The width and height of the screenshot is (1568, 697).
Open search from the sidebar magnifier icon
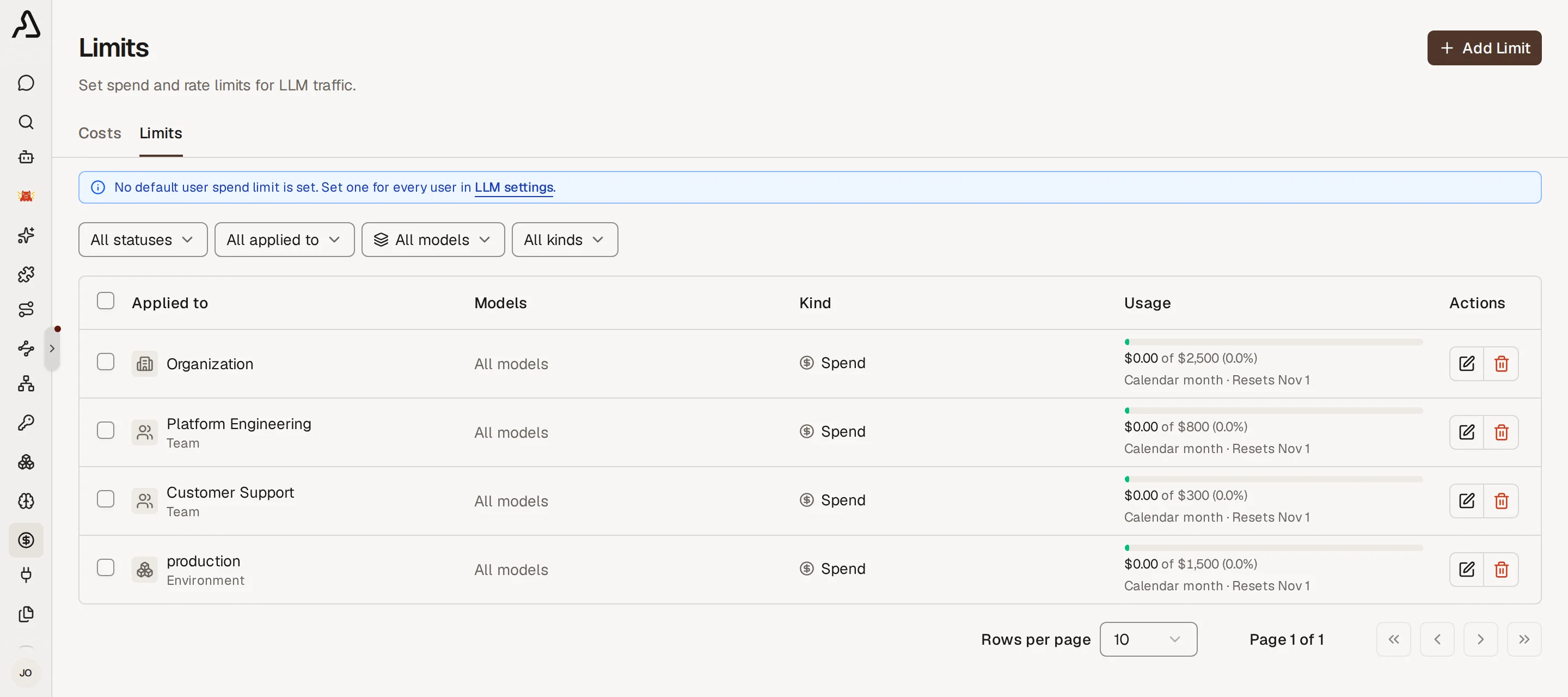tap(26, 122)
